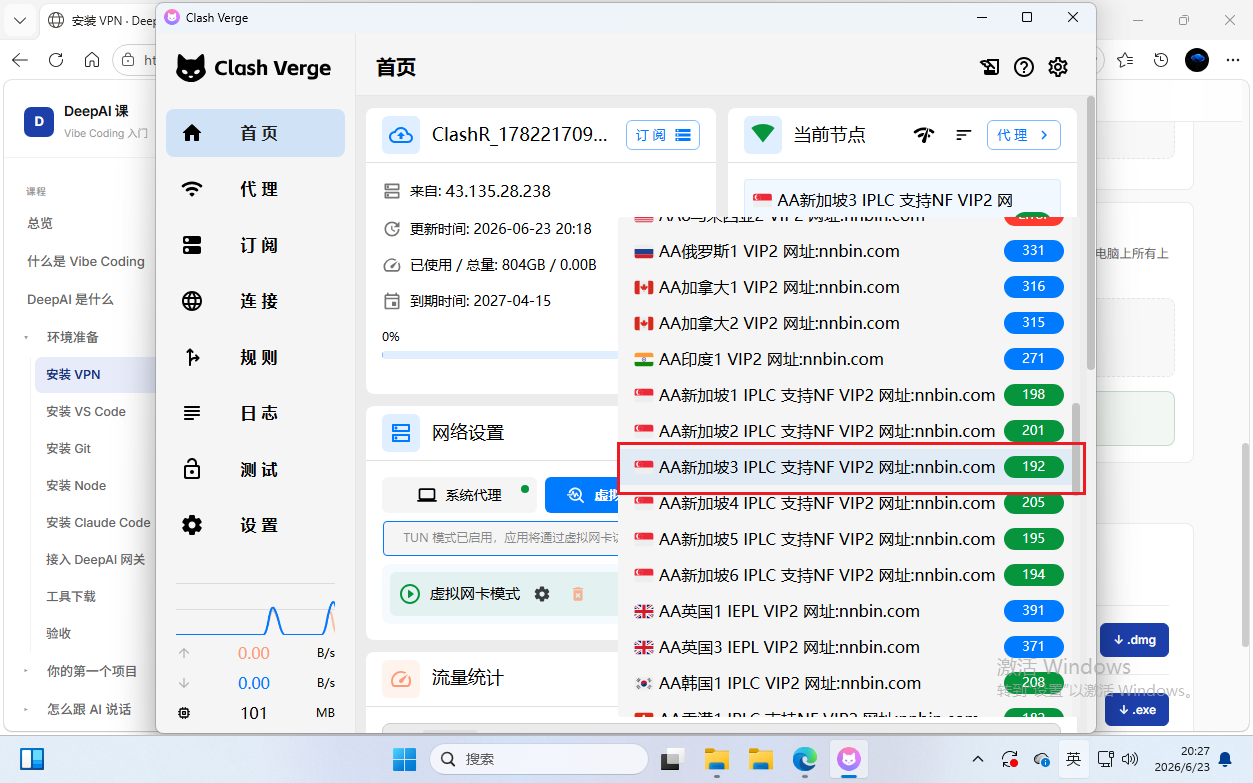Open 日志 page in sidebar
Viewport: 1253px width, 783px height.
(255, 413)
